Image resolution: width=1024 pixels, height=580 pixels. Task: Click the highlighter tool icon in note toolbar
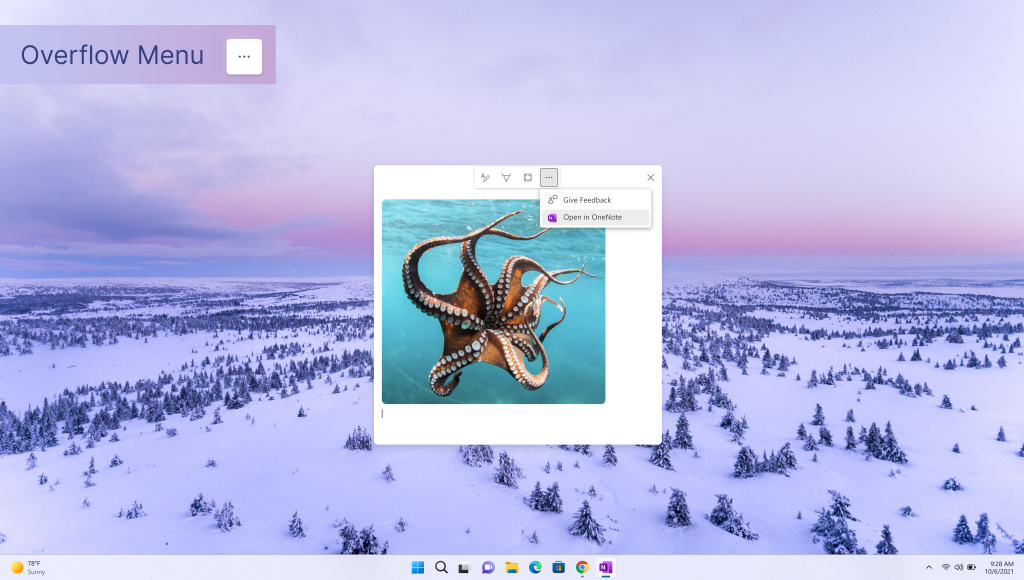(506, 177)
